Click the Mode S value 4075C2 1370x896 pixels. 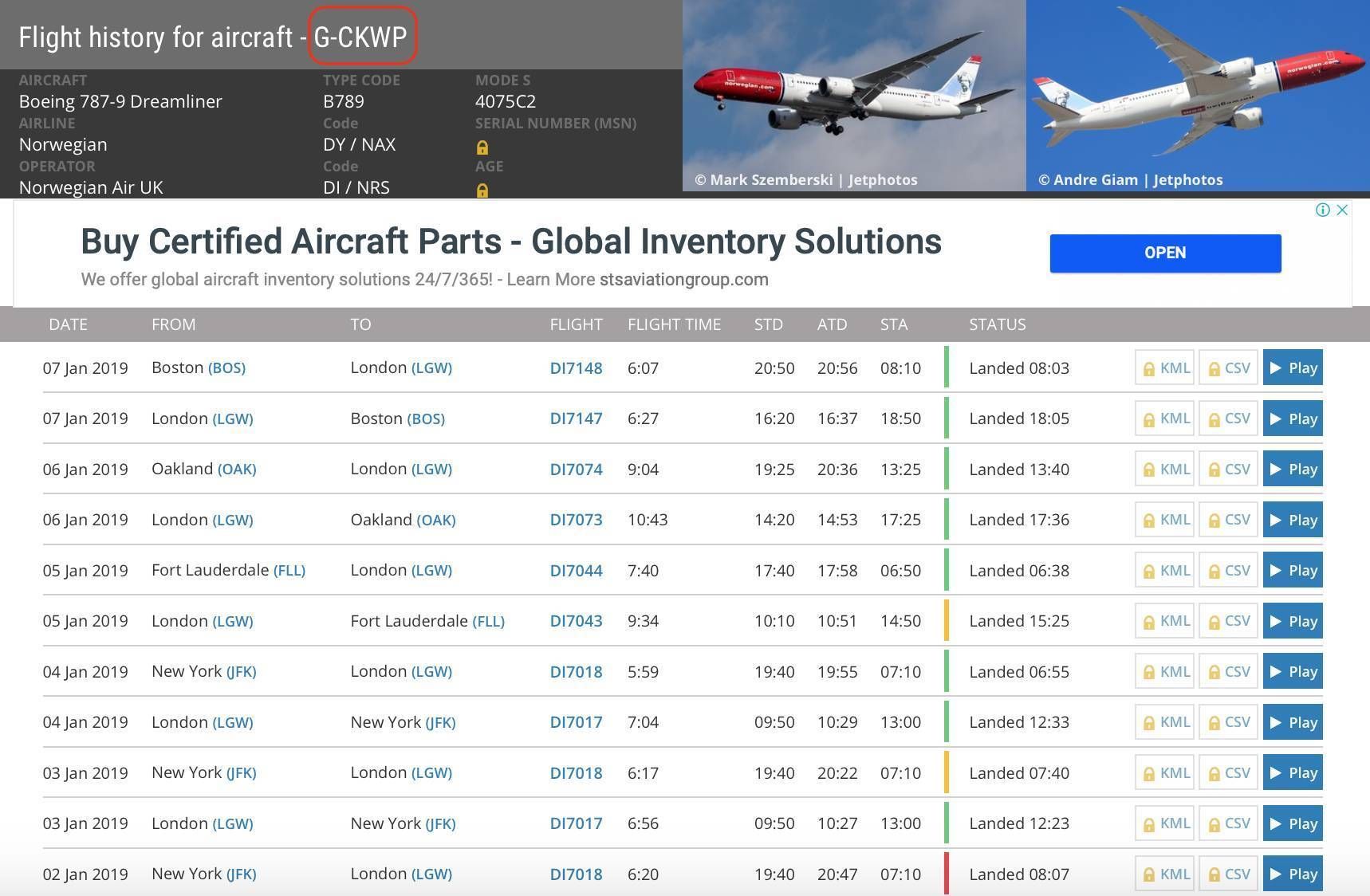(x=506, y=101)
